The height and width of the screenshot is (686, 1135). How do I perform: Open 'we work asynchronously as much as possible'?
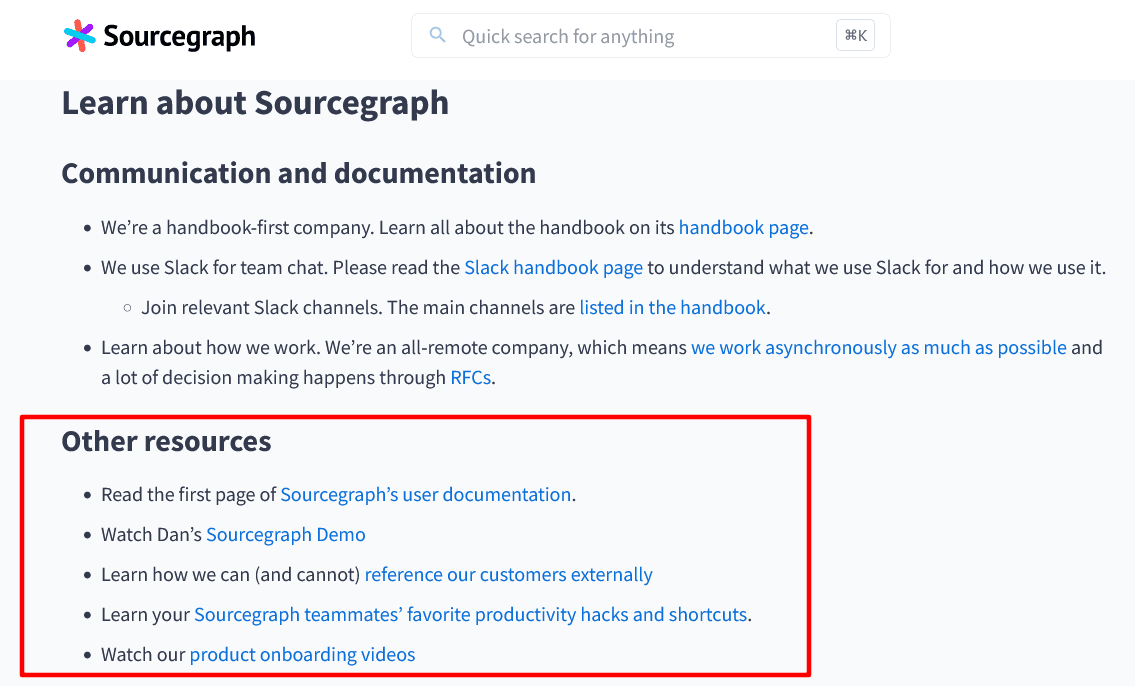coord(878,348)
